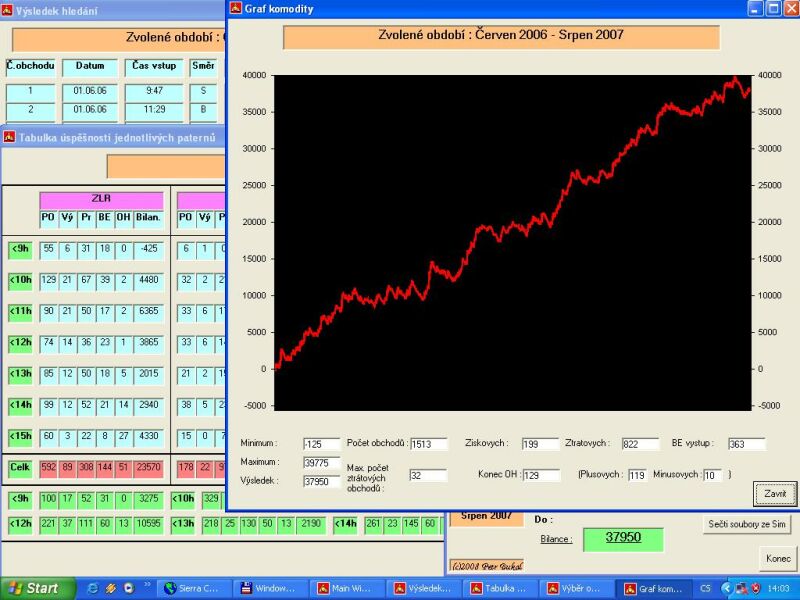Image resolution: width=800 pixels, height=600 pixels.
Task: Click the Graf komodity window title icon
Action: 235,8
